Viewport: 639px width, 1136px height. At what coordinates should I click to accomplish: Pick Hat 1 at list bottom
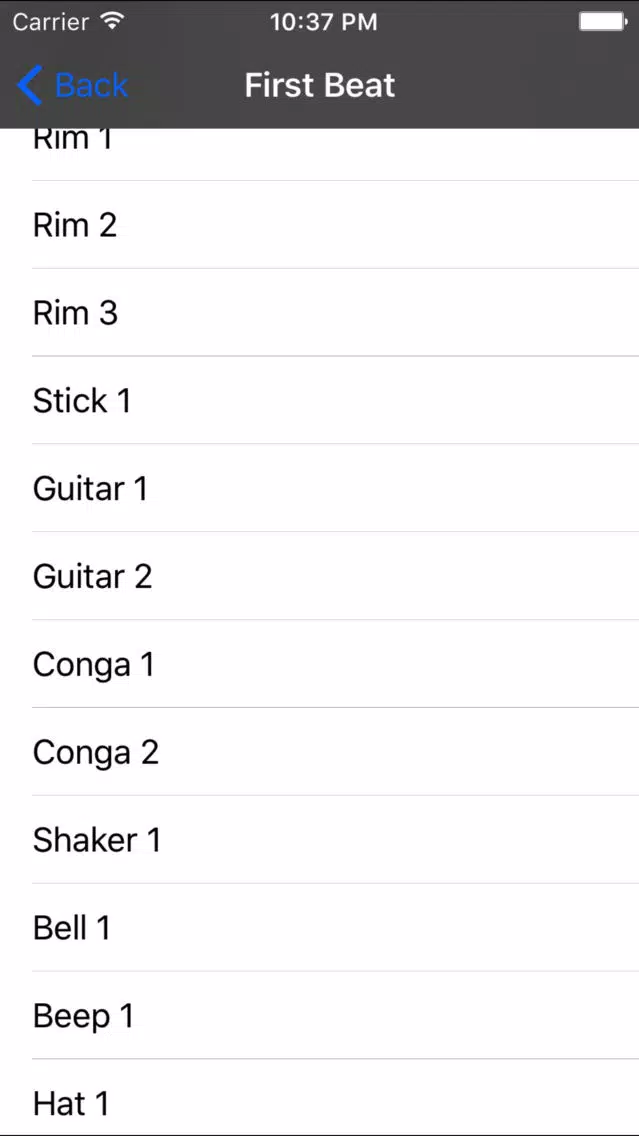point(320,1097)
